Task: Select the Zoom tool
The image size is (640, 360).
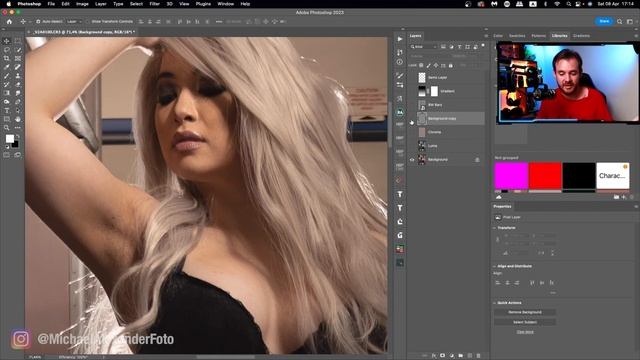Action: pyautogui.click(x=7, y=128)
